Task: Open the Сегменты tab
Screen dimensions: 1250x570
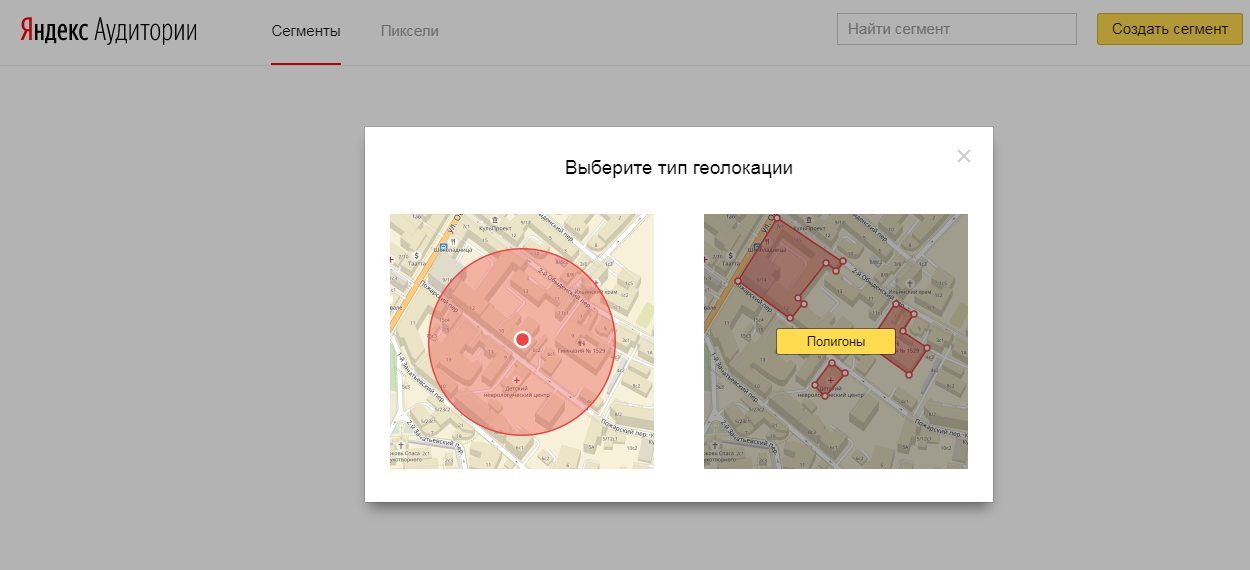Action: click(306, 31)
